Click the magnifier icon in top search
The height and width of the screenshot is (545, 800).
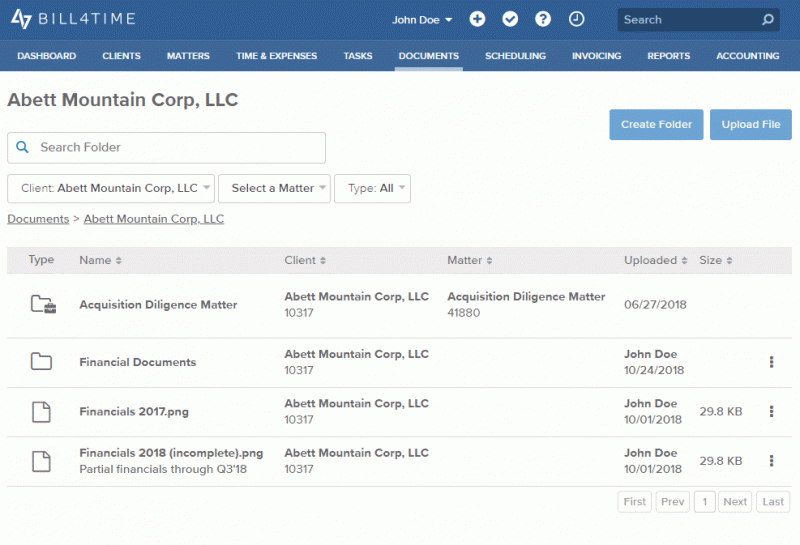767,20
